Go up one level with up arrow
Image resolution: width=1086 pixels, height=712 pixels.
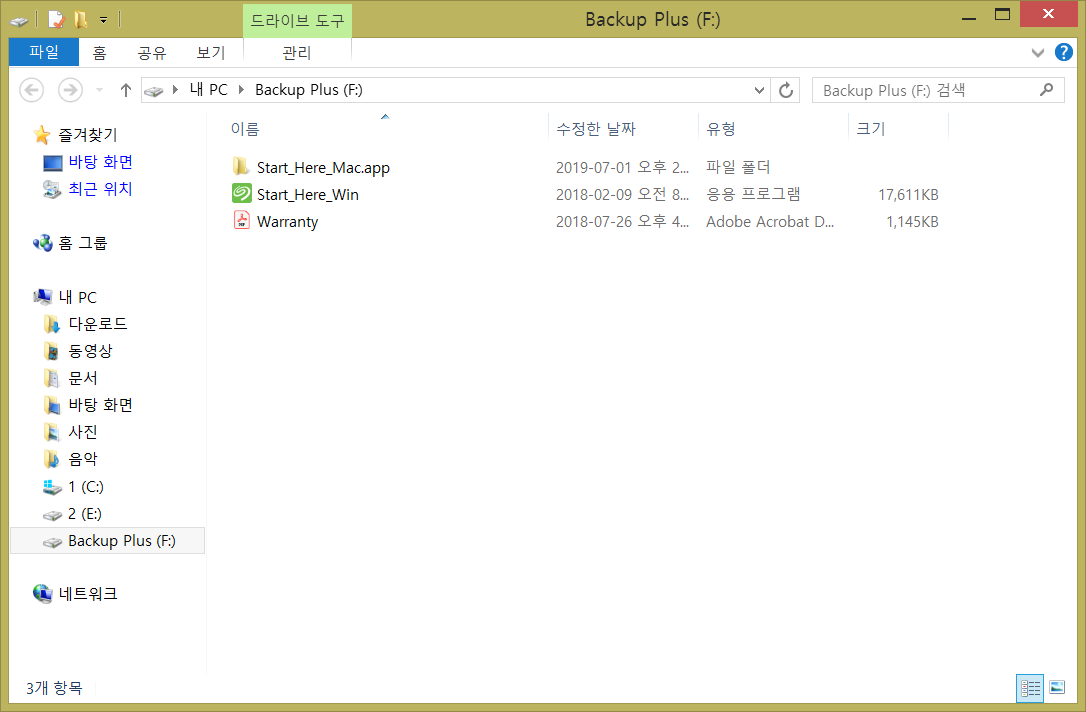coord(125,90)
